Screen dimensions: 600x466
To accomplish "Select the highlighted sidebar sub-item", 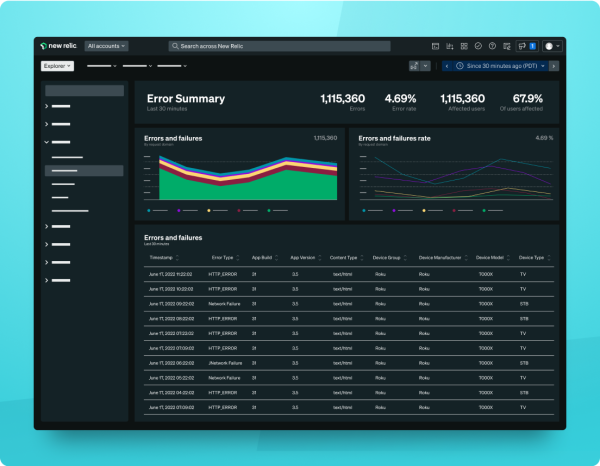I will pyautogui.click(x=83, y=172).
